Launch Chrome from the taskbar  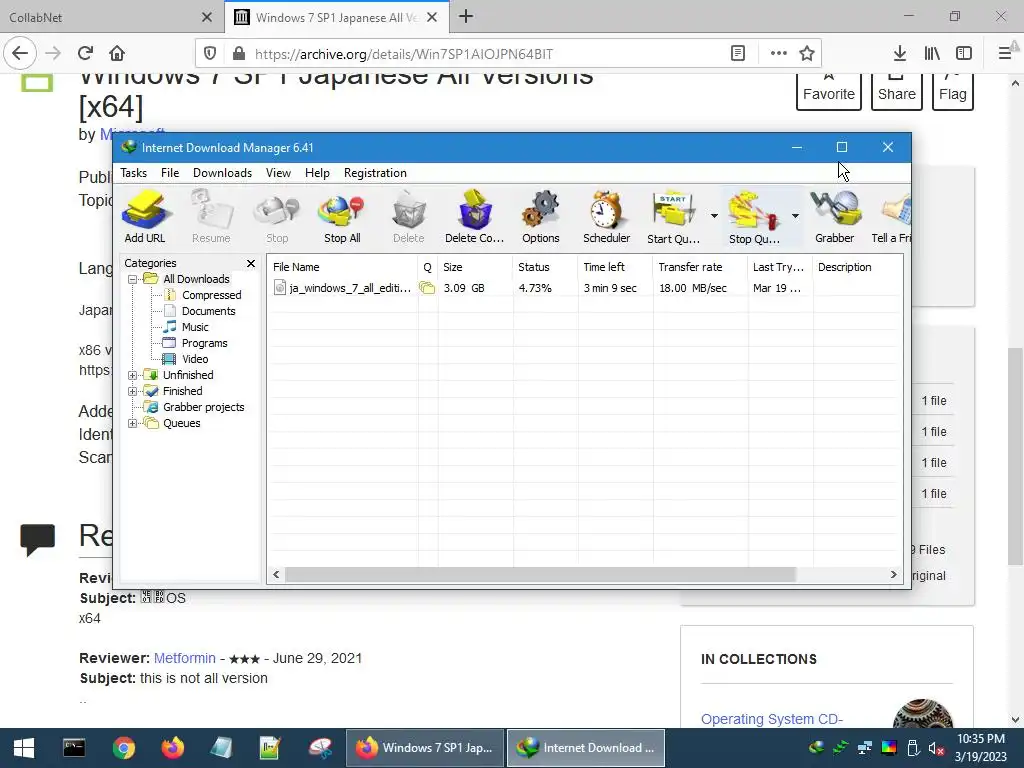coord(123,748)
